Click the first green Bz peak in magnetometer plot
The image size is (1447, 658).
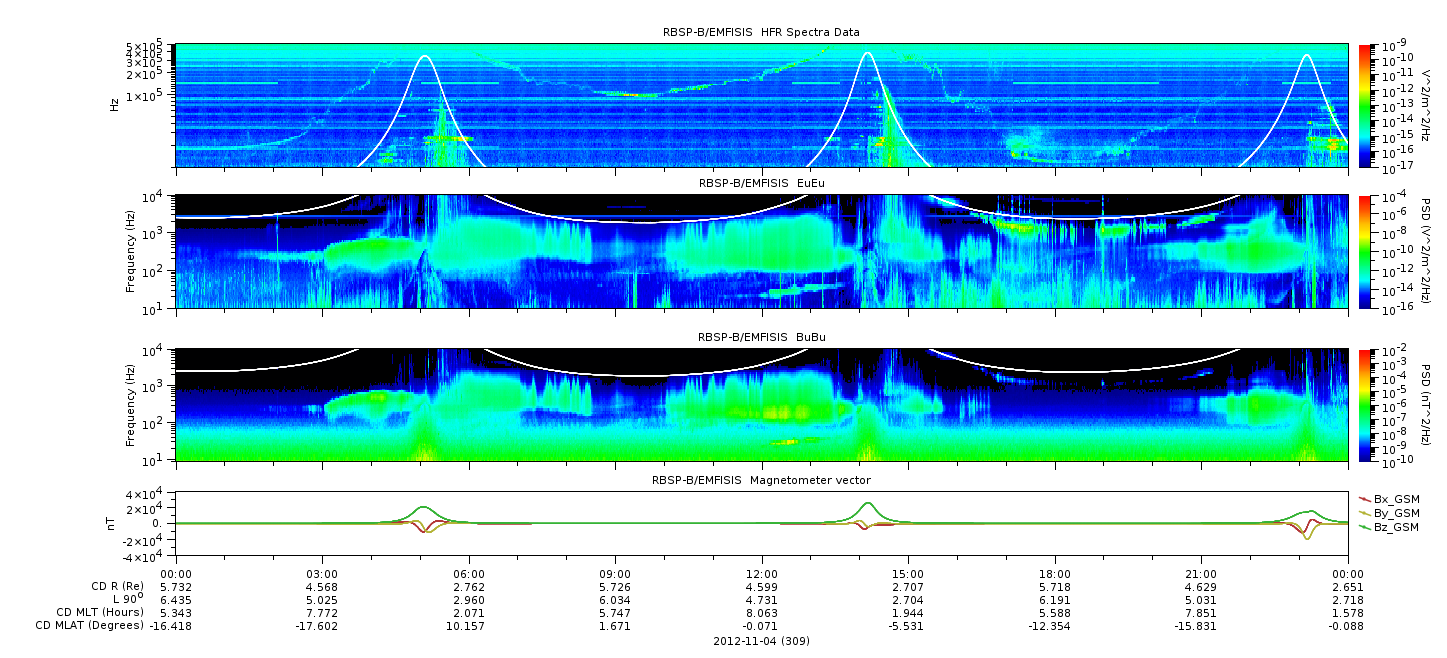422,508
